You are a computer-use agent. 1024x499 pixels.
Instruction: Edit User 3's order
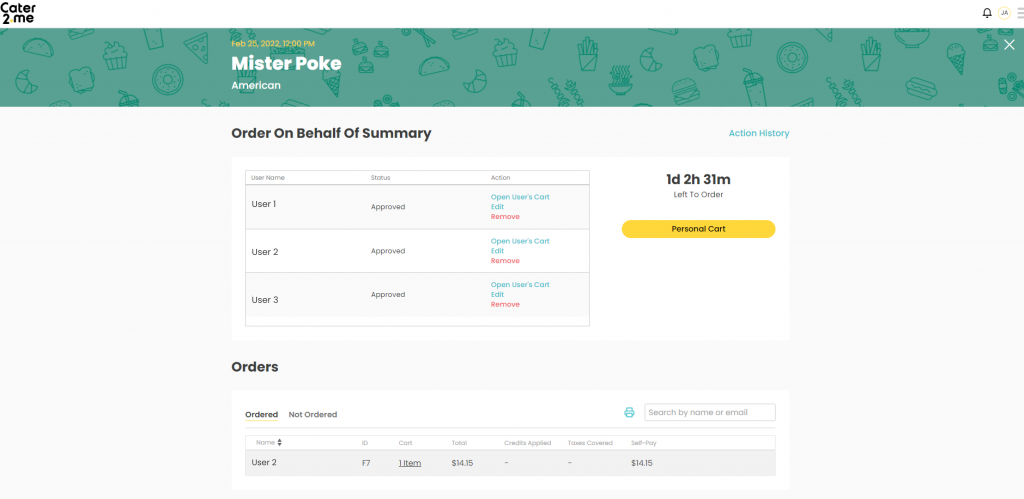pos(497,295)
